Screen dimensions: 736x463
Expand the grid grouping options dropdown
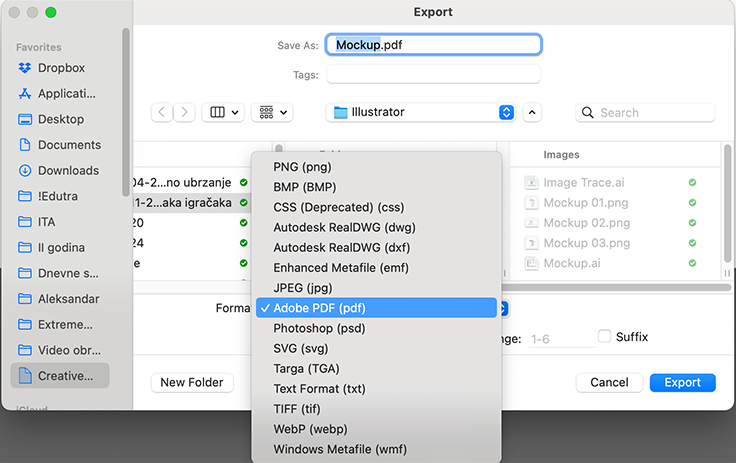tap(270, 113)
